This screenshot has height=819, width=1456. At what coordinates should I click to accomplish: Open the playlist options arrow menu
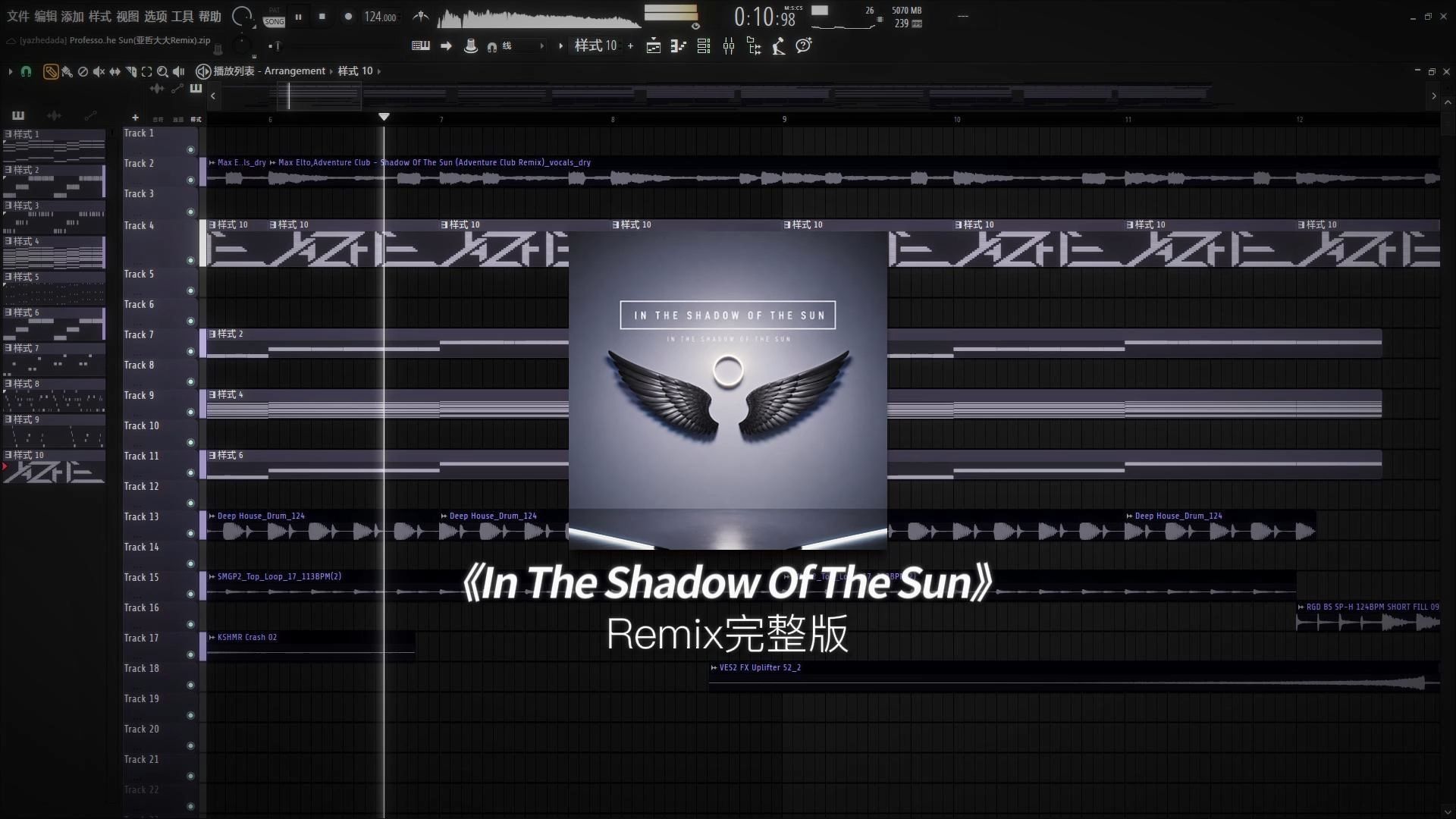pyautogui.click(x=10, y=71)
